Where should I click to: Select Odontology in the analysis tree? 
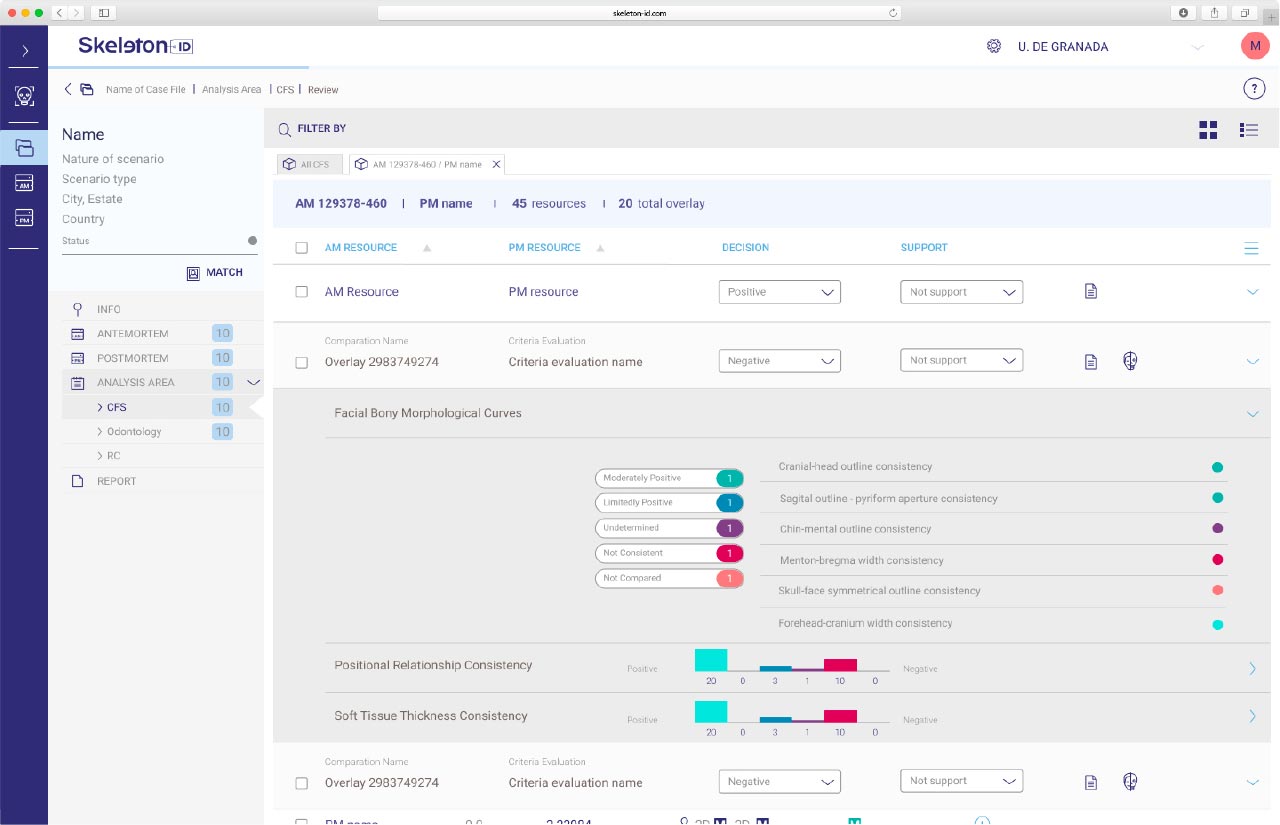pos(134,432)
